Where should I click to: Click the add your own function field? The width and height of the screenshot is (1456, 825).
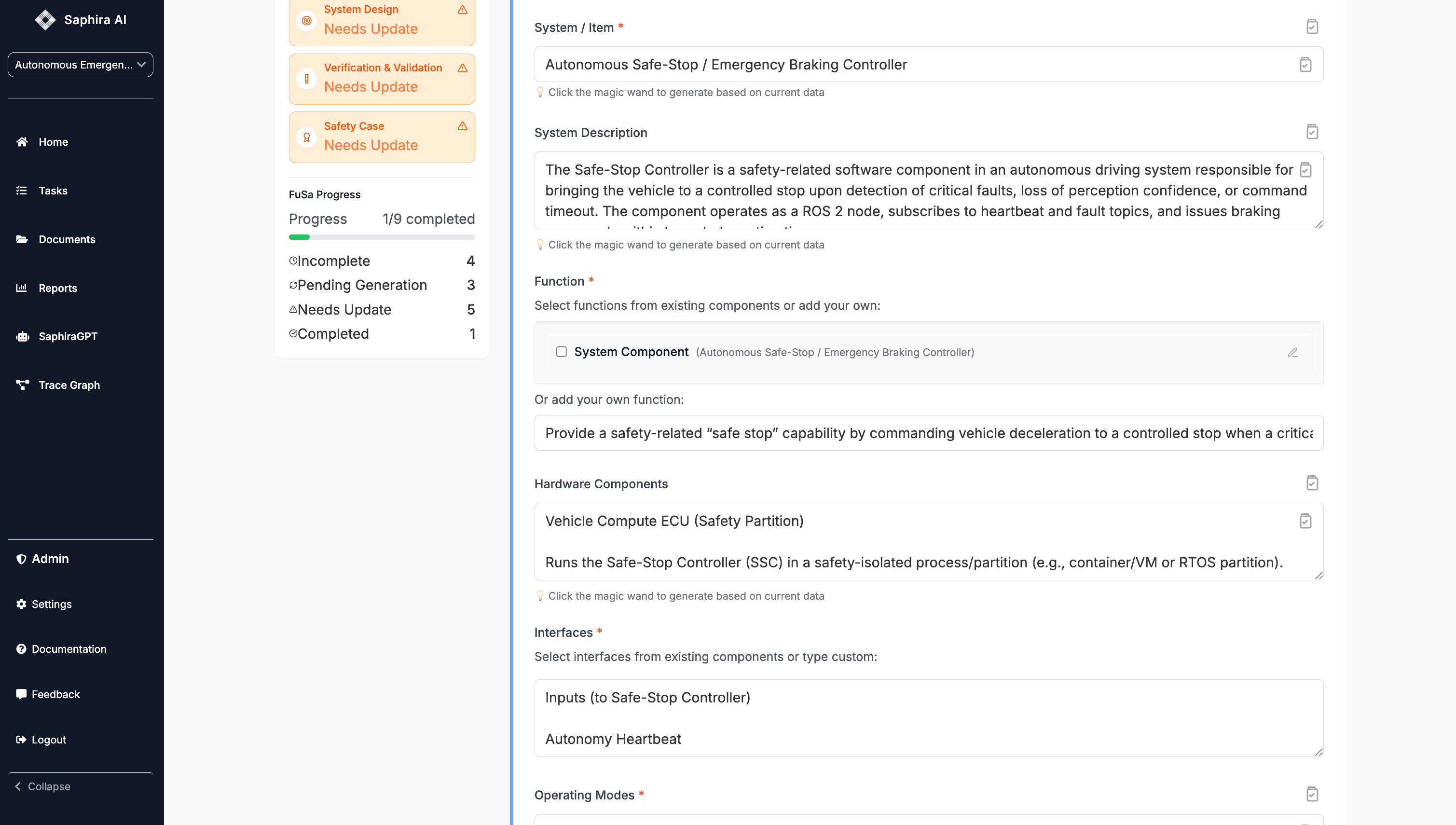click(x=928, y=433)
